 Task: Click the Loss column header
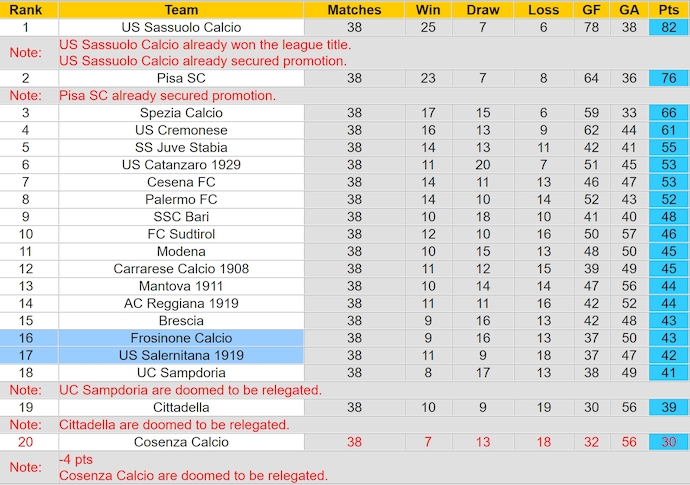[x=543, y=9]
